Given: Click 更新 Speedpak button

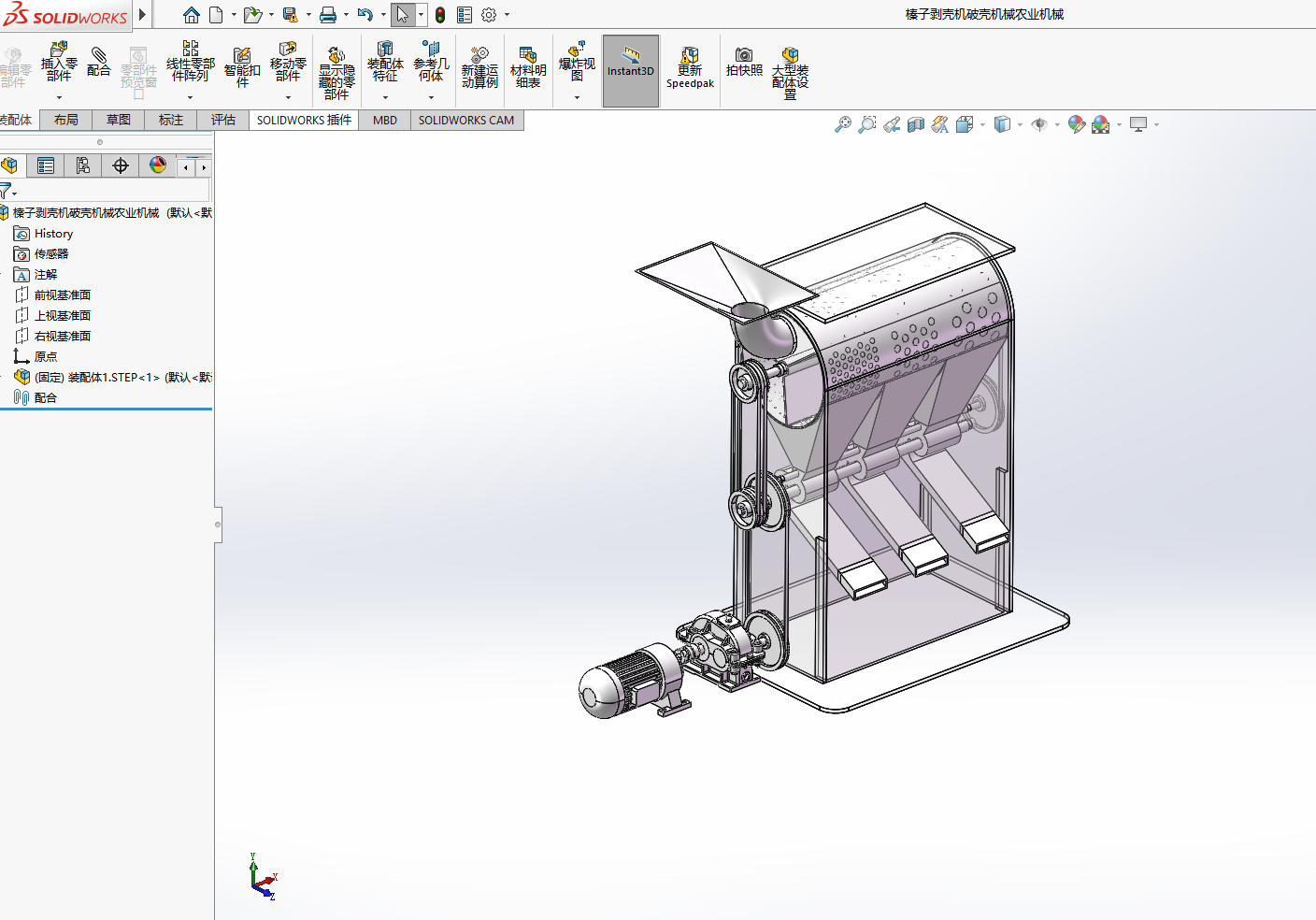Looking at the screenshot, I should point(690,68).
